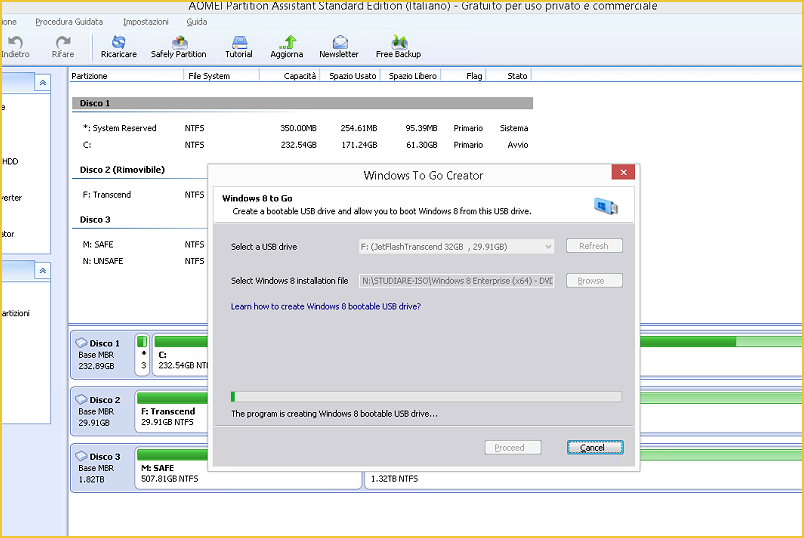Click the 61.30GB free space cell
804x538 pixels.
pyautogui.click(x=421, y=145)
